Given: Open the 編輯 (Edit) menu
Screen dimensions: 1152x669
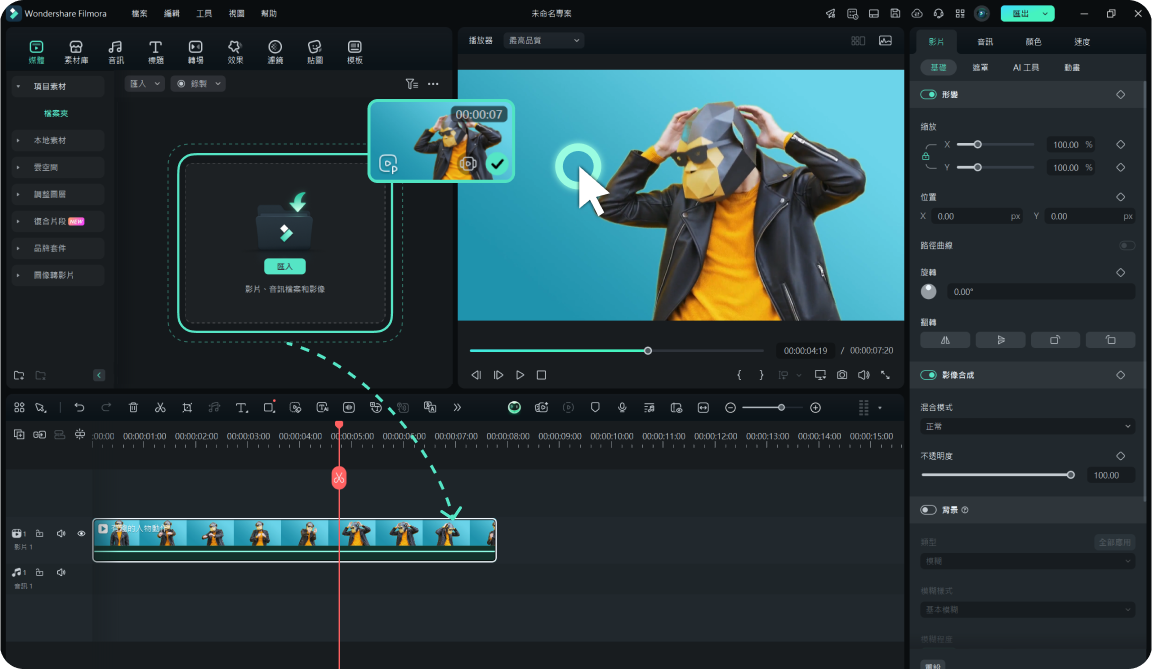Looking at the screenshot, I should [x=172, y=13].
